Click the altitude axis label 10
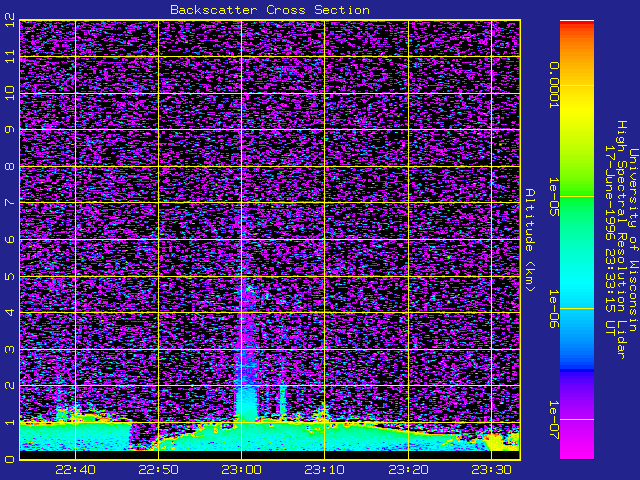This screenshot has width=640, height=480. click(10, 93)
